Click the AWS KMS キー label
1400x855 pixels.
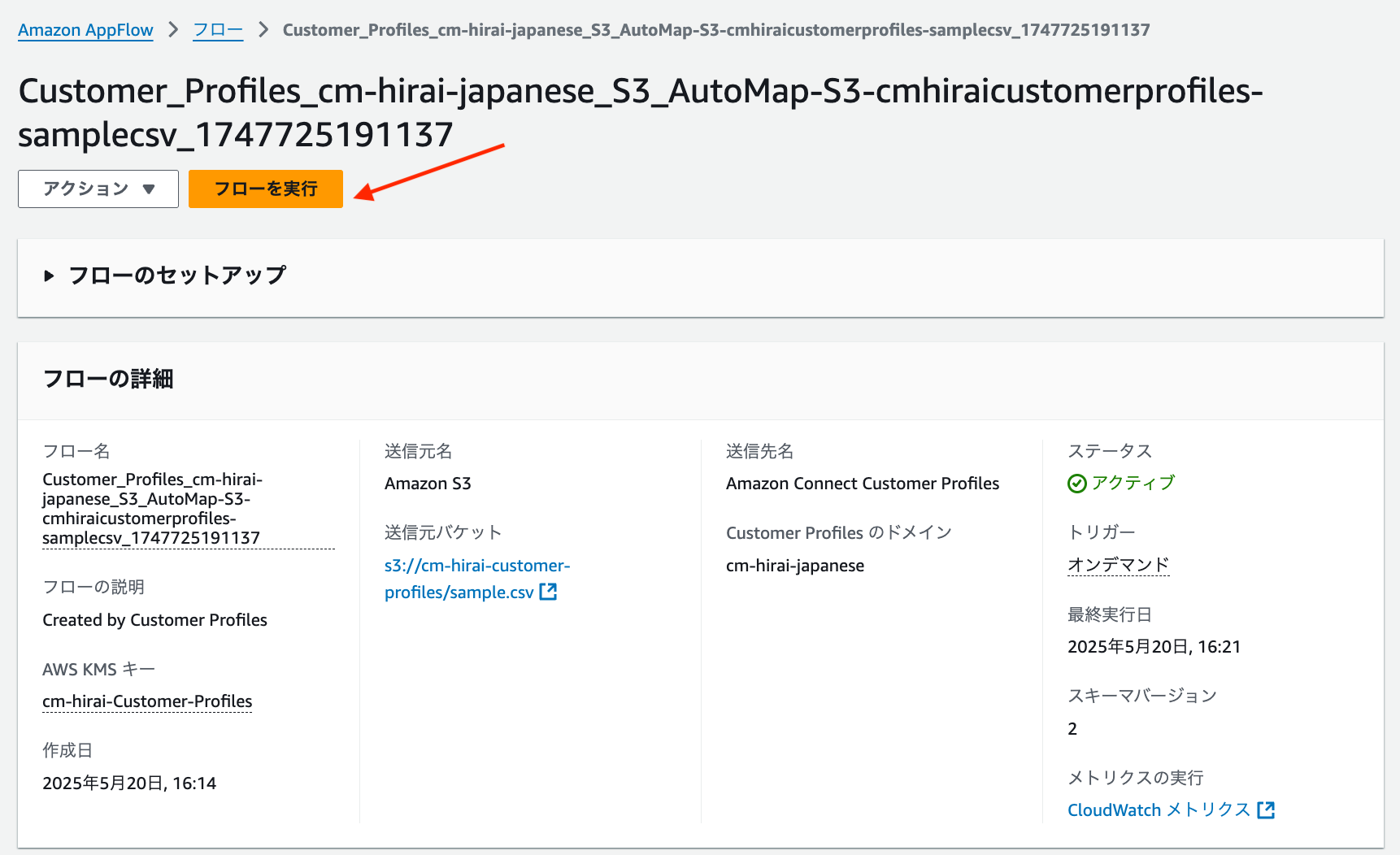(x=98, y=669)
